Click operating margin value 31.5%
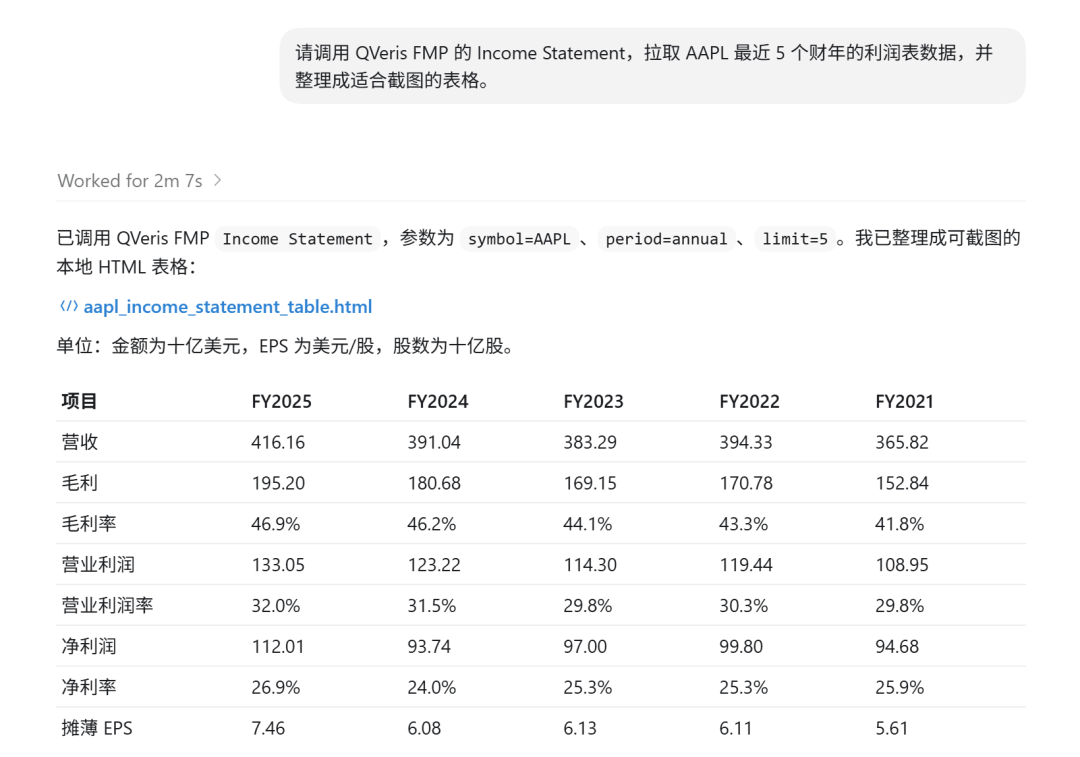 [432, 605]
